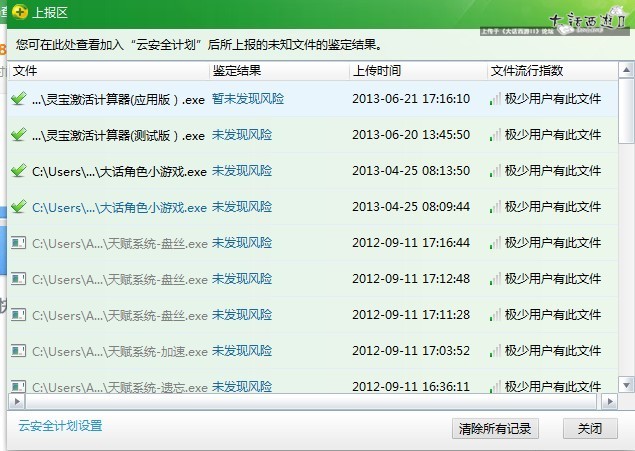The height and width of the screenshot is (451, 635).
Task: Open 未发现风险 link in 17:16:44 row
Action: pyautogui.click(x=242, y=243)
